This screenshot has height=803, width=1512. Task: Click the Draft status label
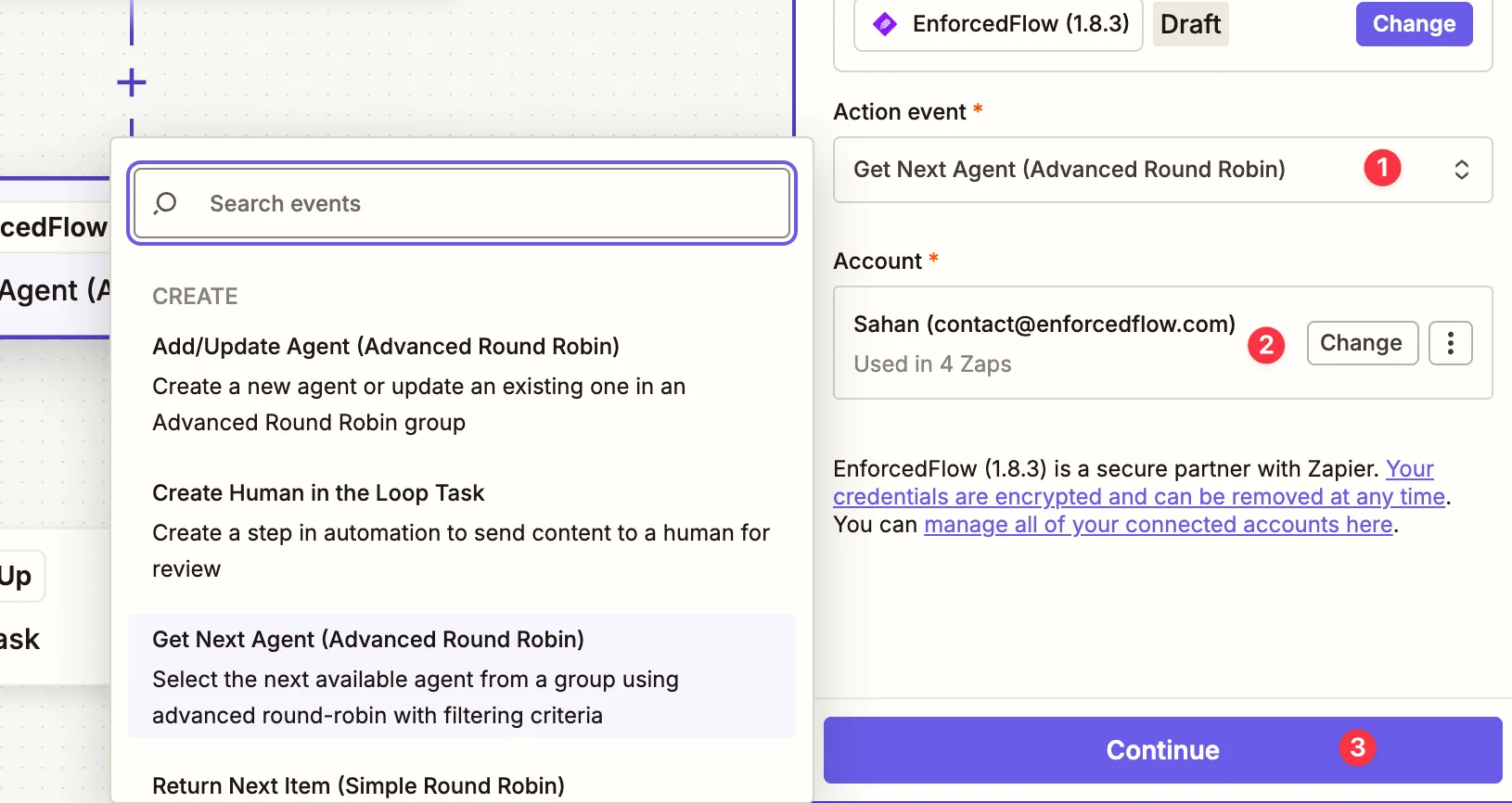click(x=1190, y=24)
